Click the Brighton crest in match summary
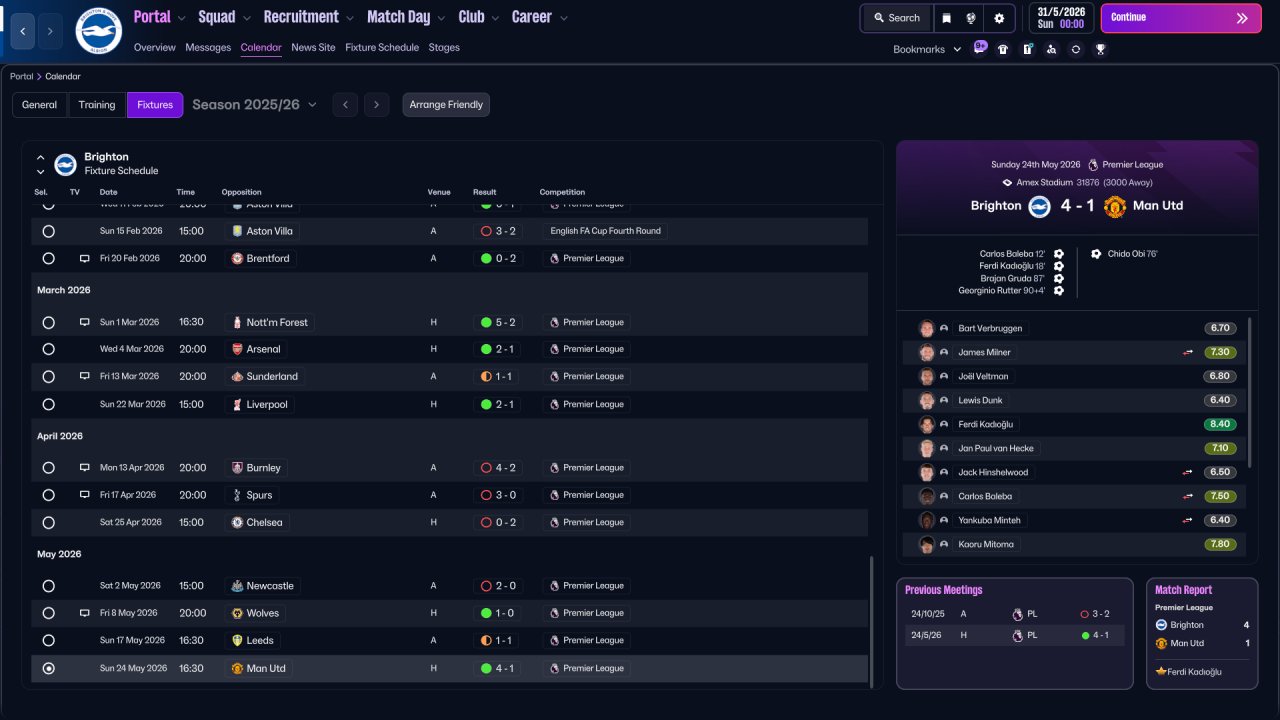 point(1039,206)
